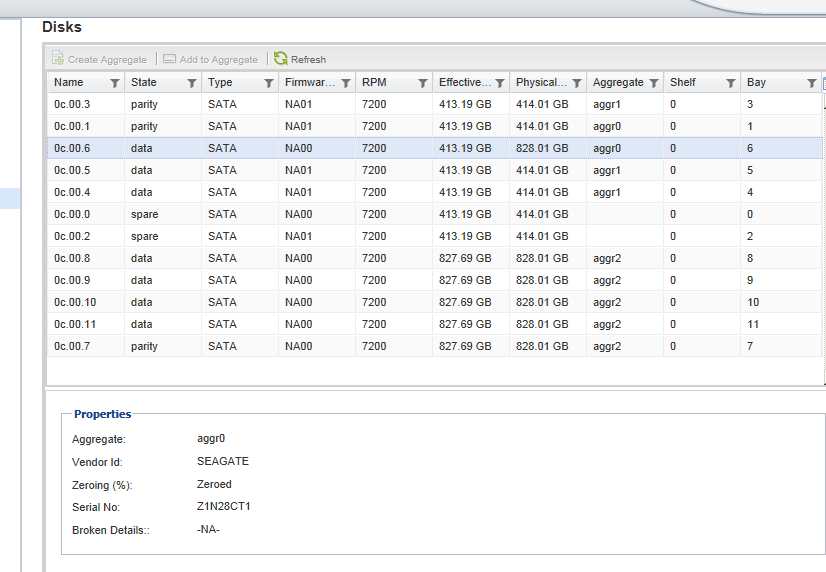Sort by the Name column header
The image size is (826, 572).
68,82
